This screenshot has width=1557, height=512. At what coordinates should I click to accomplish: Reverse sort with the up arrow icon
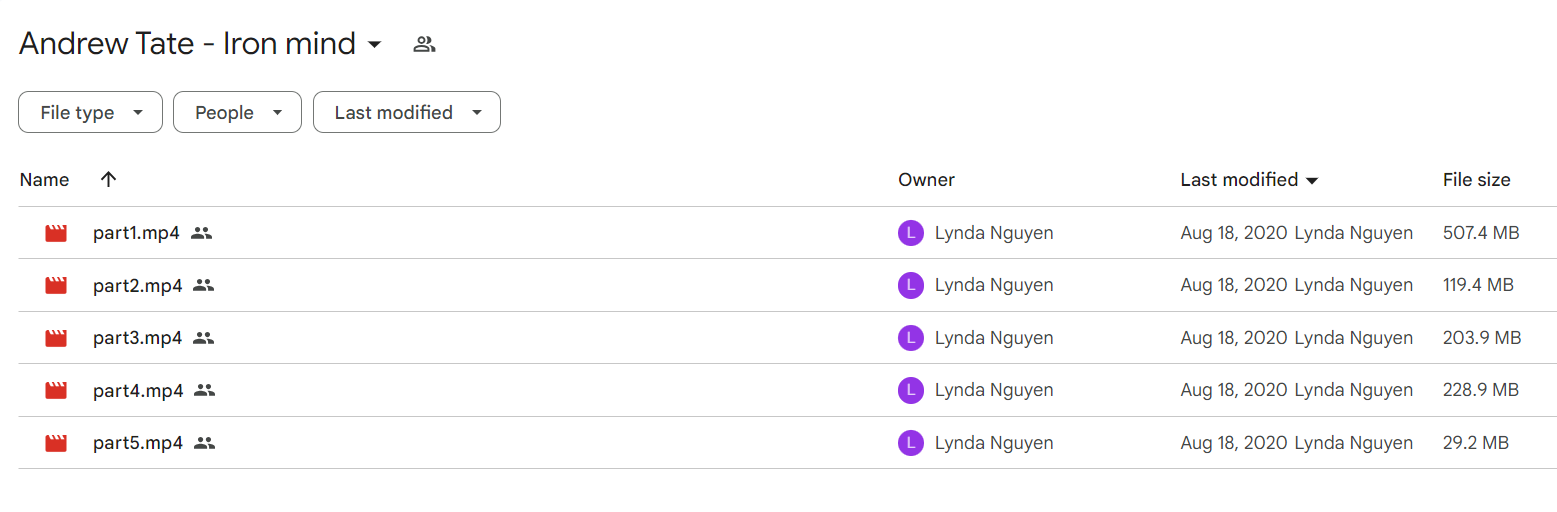point(109,180)
